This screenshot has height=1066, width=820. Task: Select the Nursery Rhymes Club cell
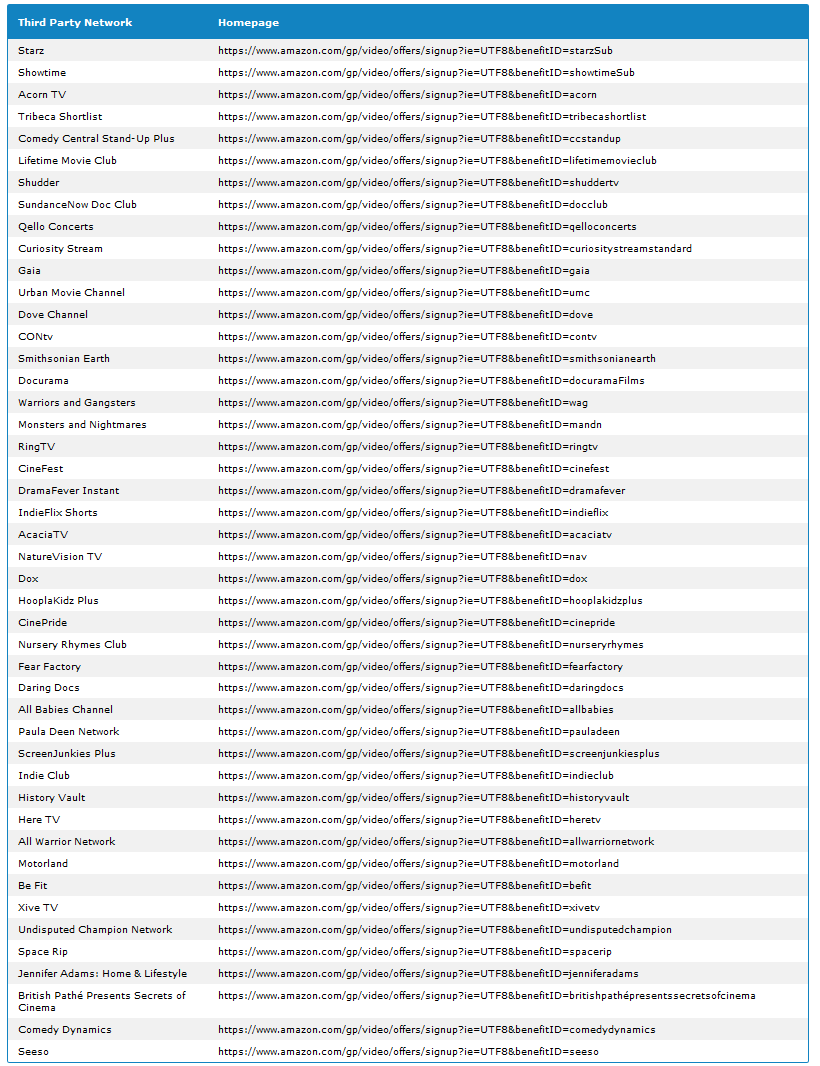[x=72, y=644]
